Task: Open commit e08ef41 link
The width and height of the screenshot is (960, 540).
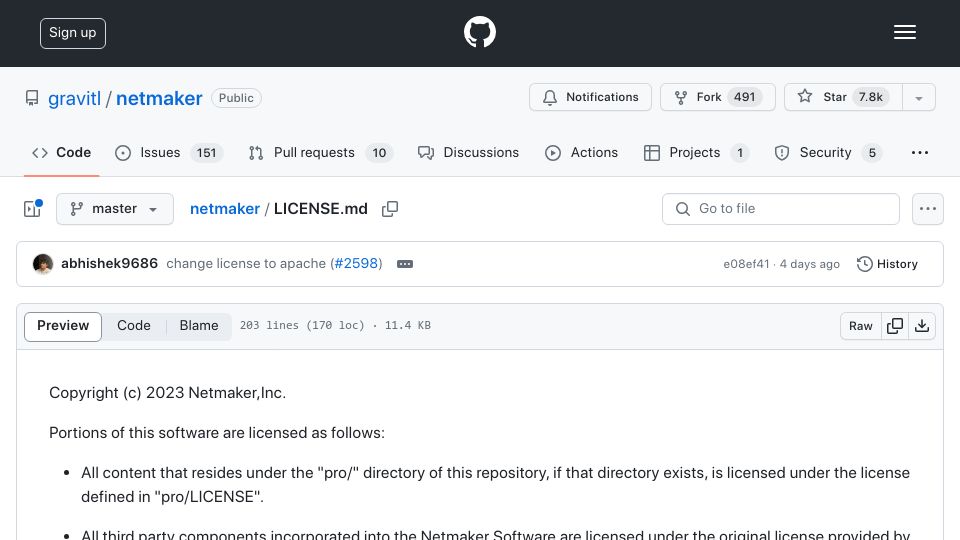Action: (746, 264)
